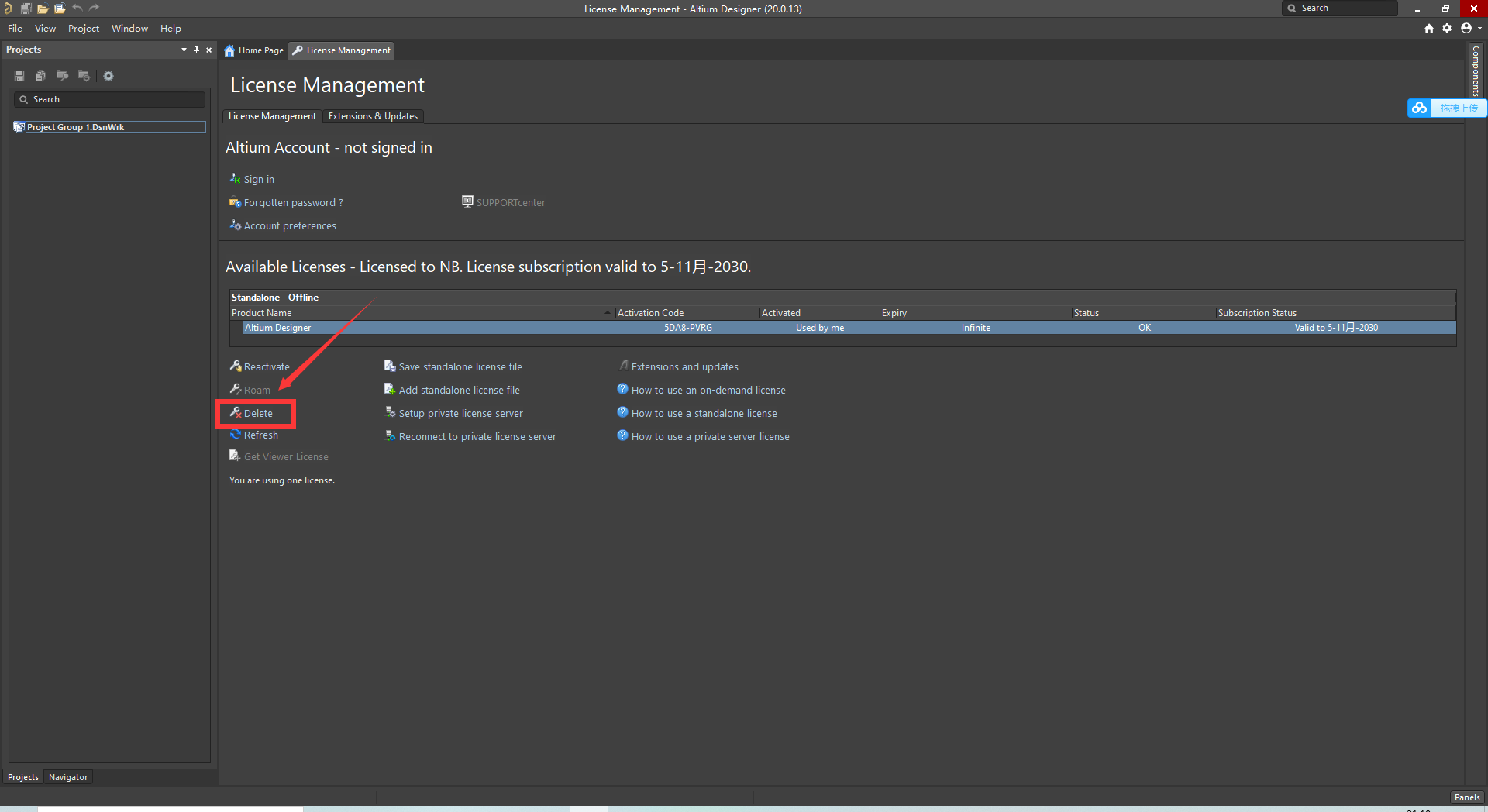This screenshot has width=1488, height=812.
Task: Click the Open Document folder icon
Action: coord(43,9)
